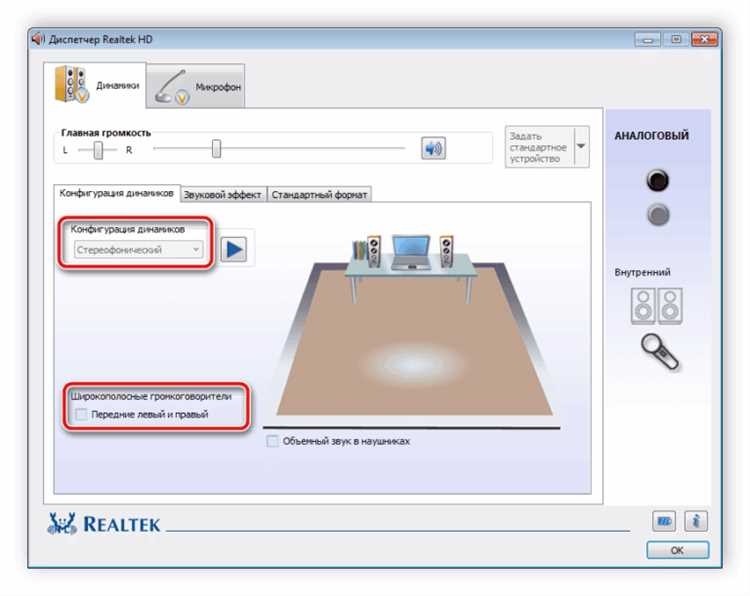Screen dimensions: 750x596
Task: Open the Стандартный формат tab
Action: (319, 195)
